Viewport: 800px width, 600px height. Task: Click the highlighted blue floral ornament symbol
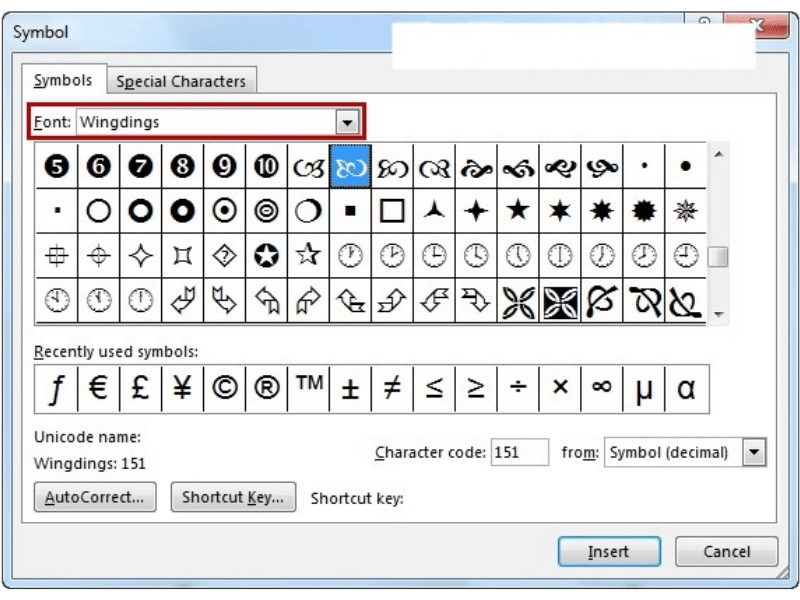(x=351, y=166)
